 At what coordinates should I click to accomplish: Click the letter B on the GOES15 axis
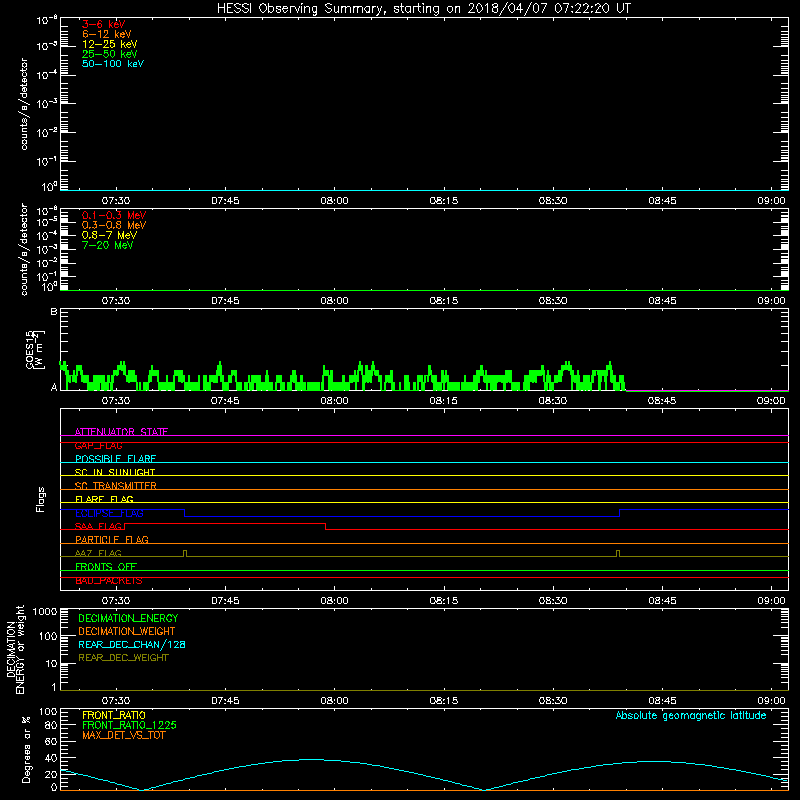(54, 311)
